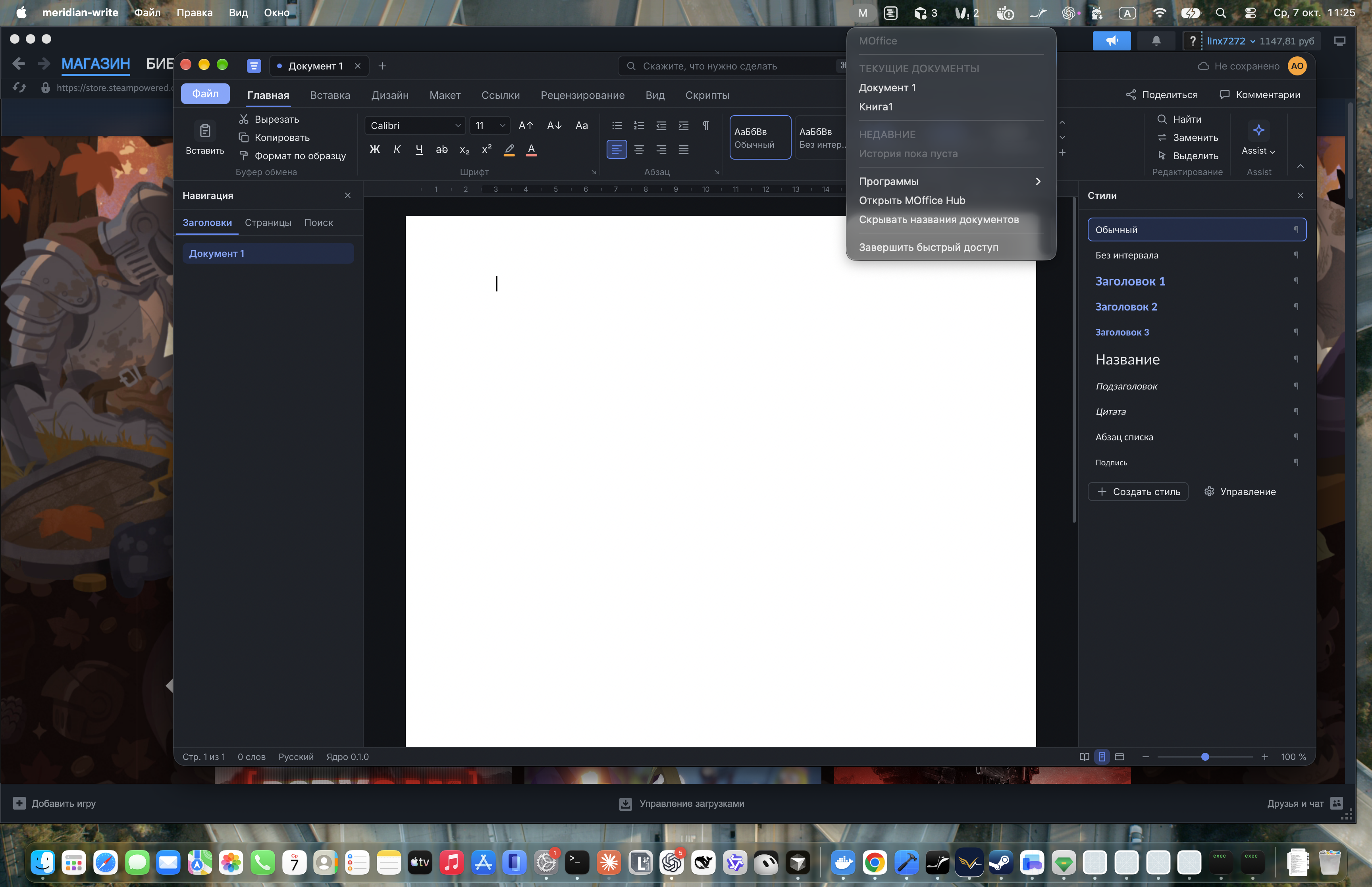The image size is (1372, 887).
Task: Toggle superscript formatting
Action: 486,150
